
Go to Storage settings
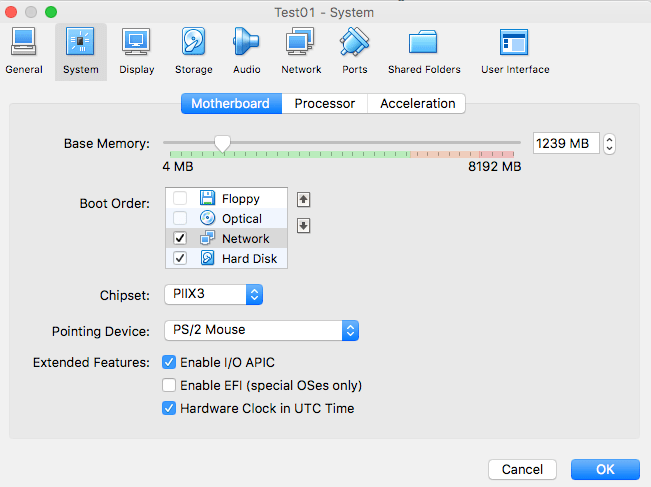coord(193,51)
